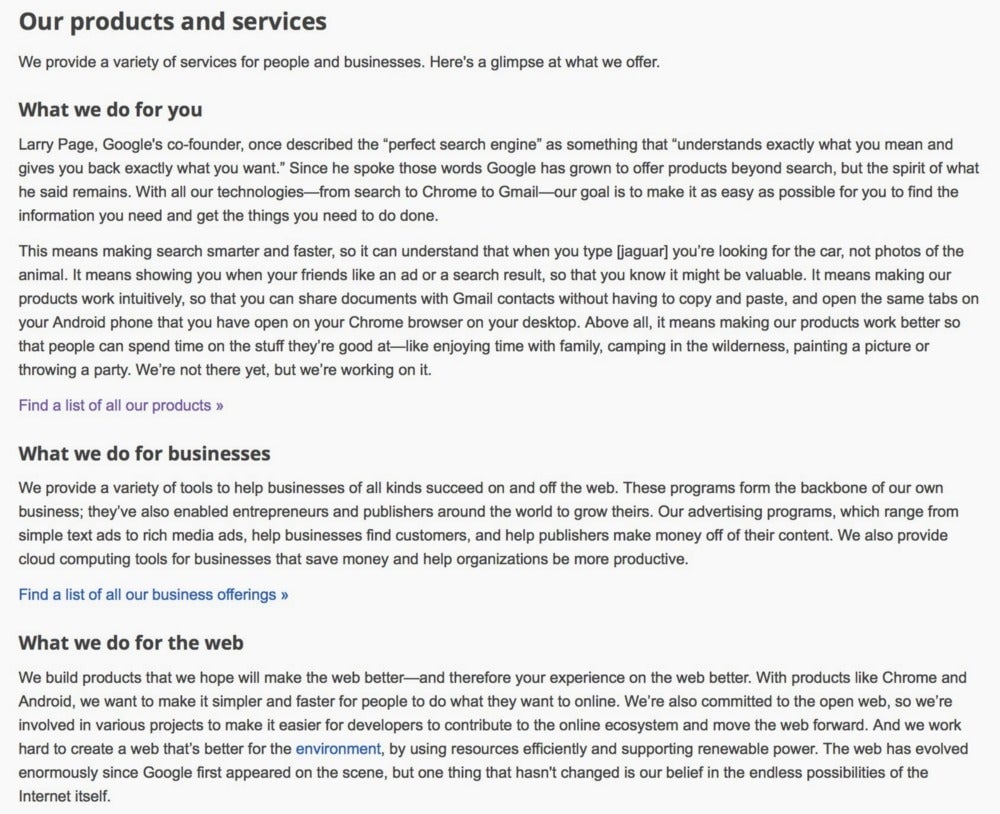Screen dimensions: 1000x814
Task: Click the phrase 'from search to Chrome to Gmail'
Action: pos(429,192)
